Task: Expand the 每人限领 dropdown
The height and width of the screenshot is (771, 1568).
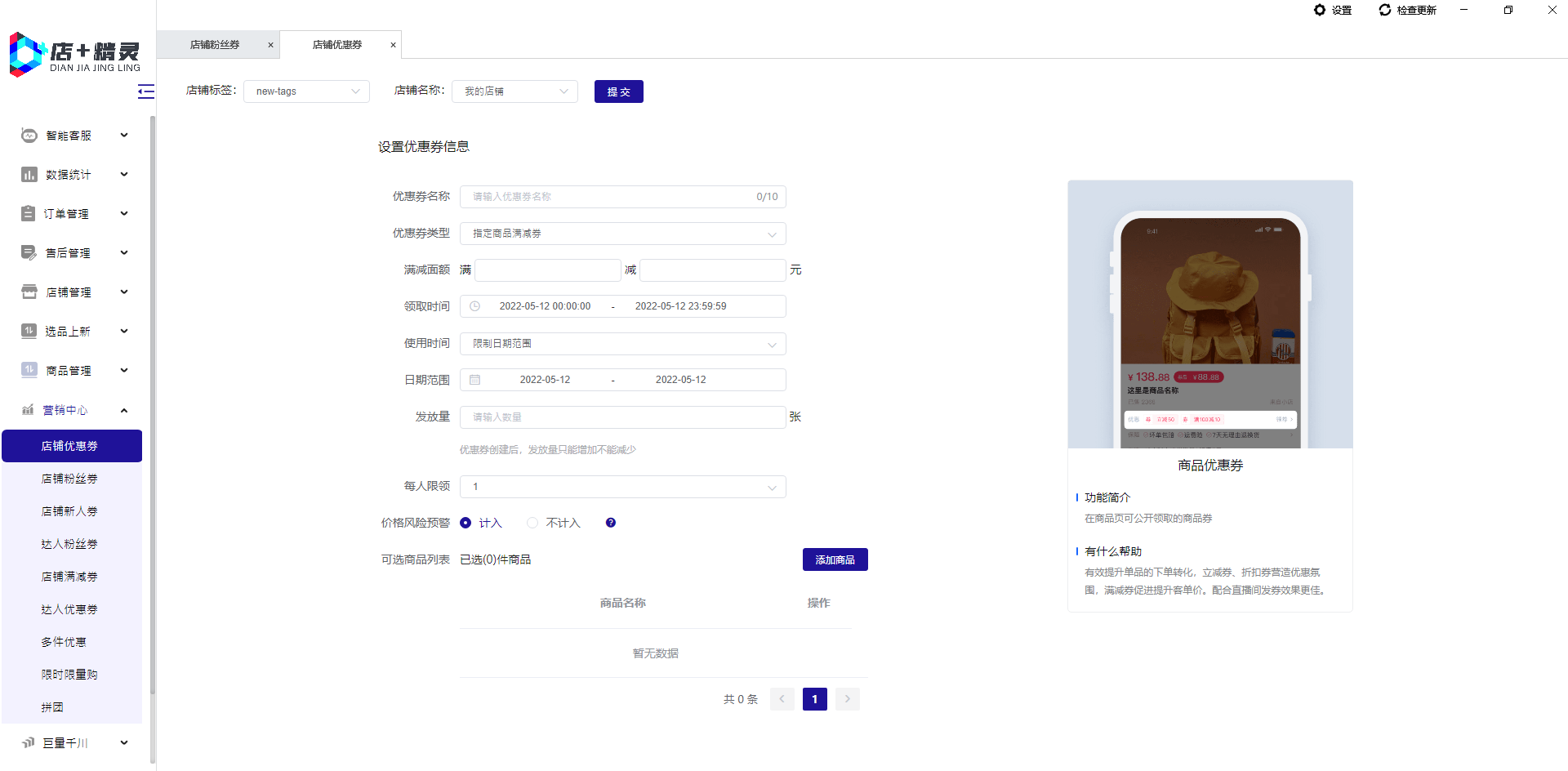Action: coord(622,487)
